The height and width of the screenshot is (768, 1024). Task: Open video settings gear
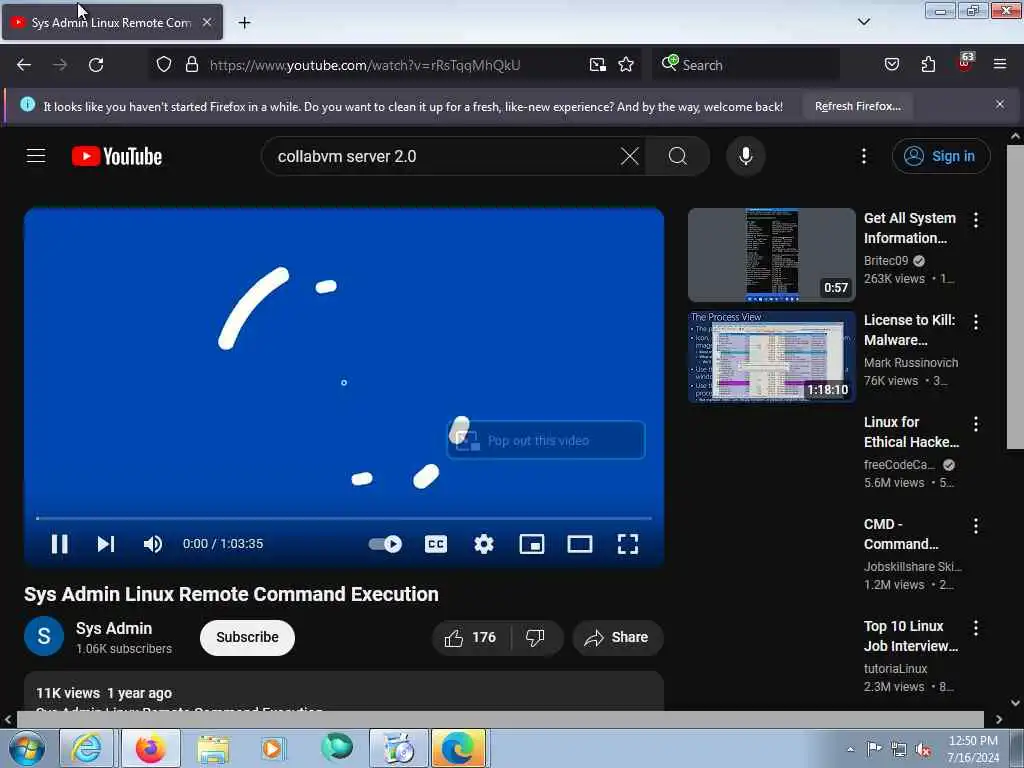(484, 544)
